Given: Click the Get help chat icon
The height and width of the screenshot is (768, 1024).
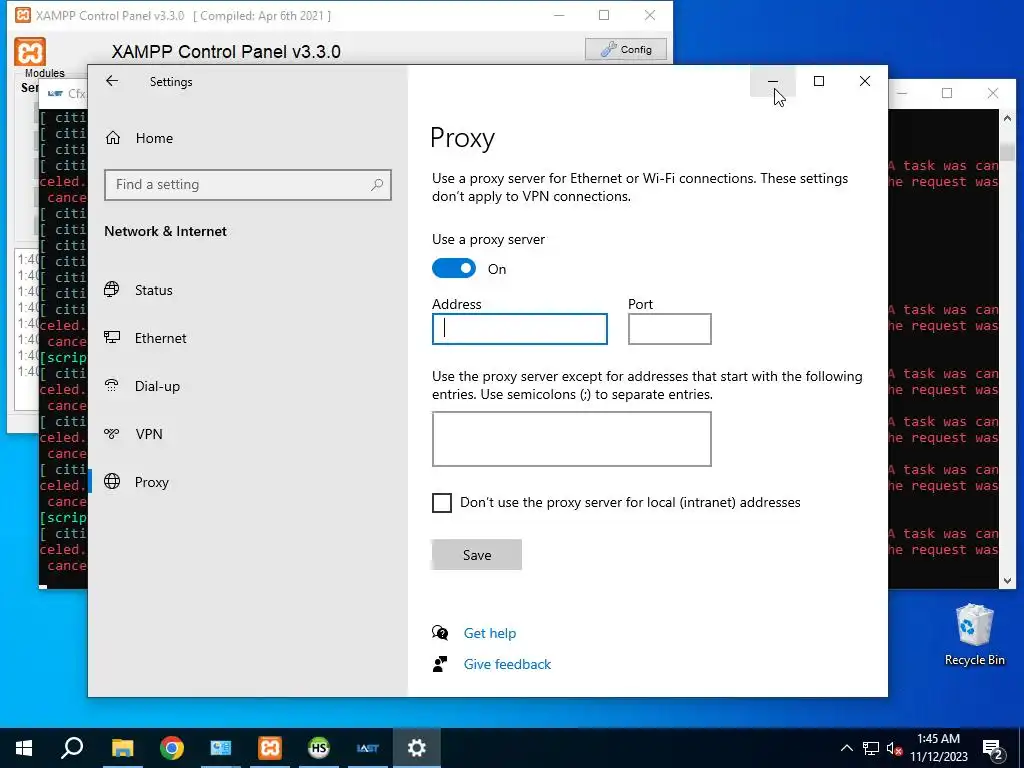Looking at the screenshot, I should [x=440, y=632].
